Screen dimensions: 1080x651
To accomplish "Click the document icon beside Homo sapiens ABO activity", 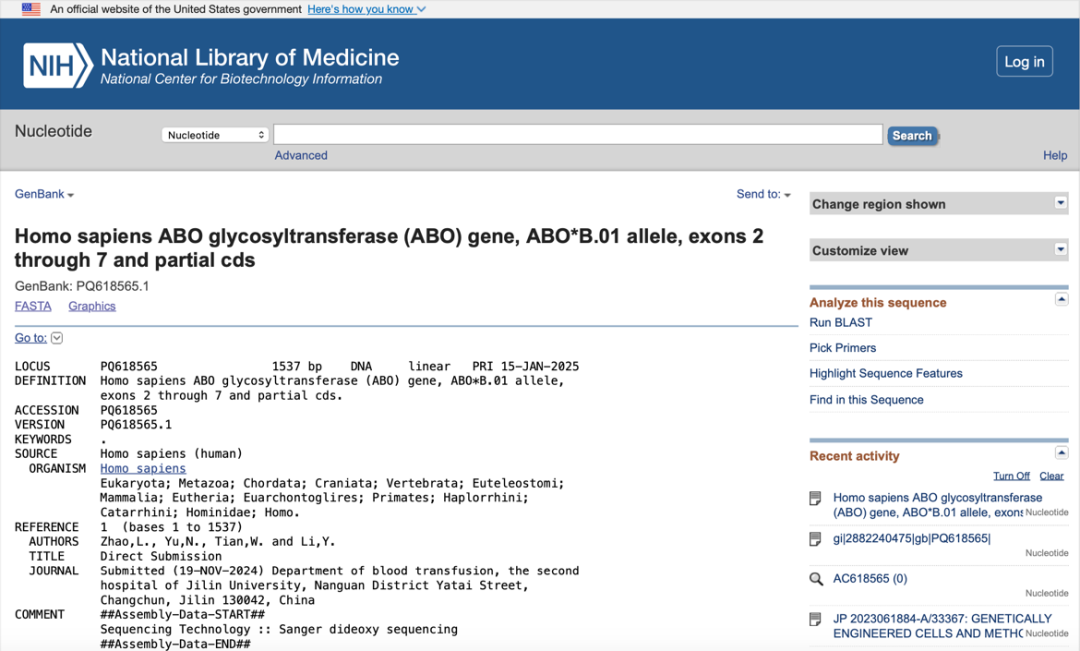I will coord(816,498).
